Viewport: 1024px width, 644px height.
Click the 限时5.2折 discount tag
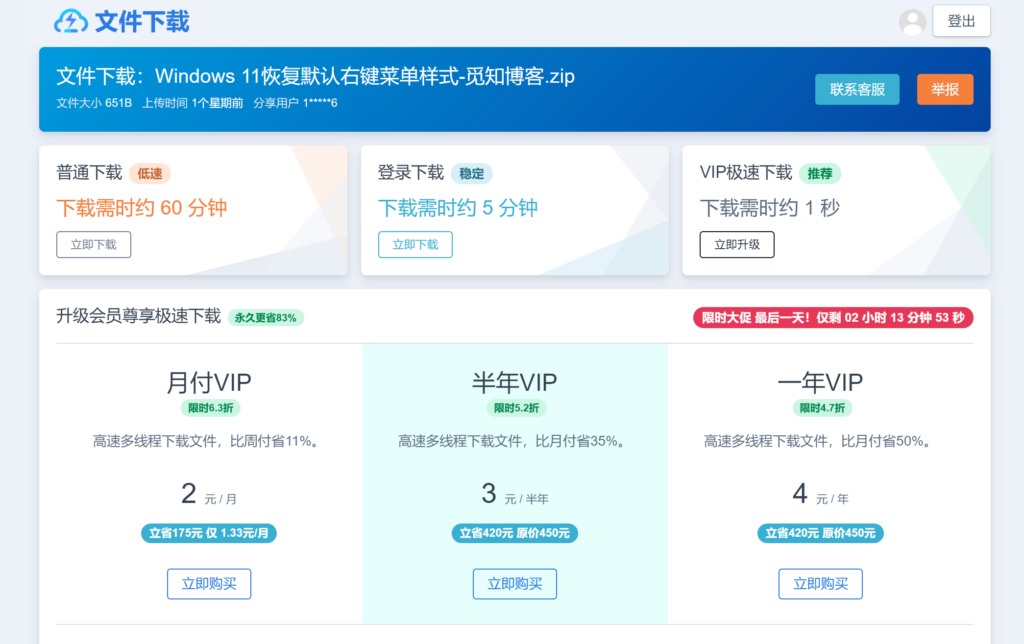(516, 408)
